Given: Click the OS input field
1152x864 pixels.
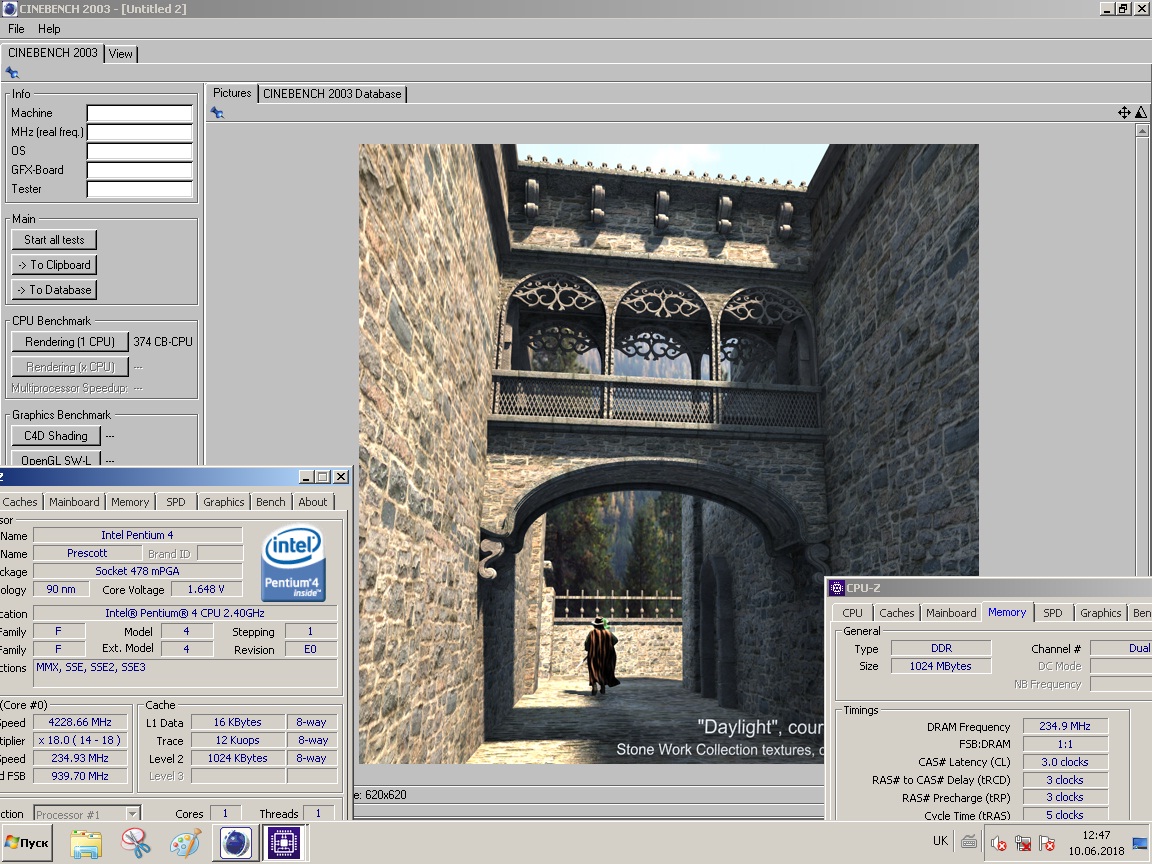Looking at the screenshot, I should click(140, 151).
